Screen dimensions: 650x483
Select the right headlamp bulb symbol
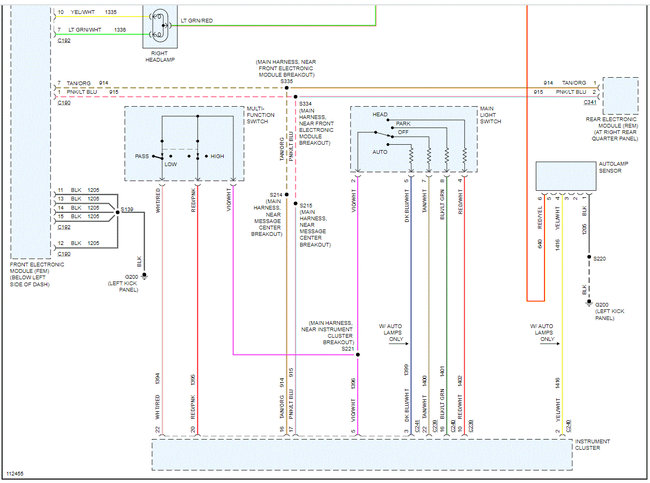160,26
